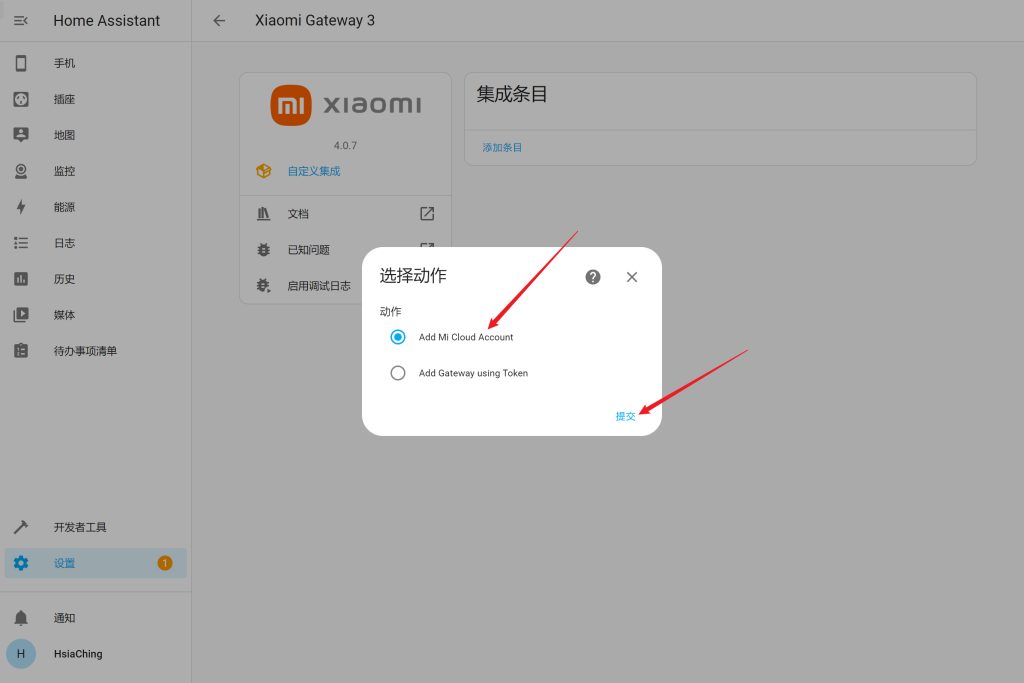Image resolution: width=1024 pixels, height=683 pixels.
Task: Click the 添加条目 add entry link
Action: (502, 148)
